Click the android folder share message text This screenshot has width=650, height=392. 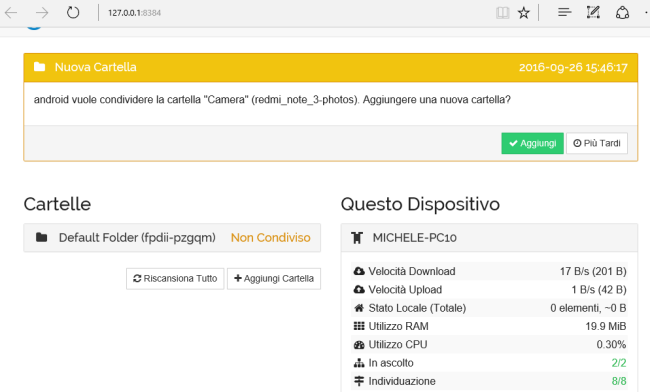pos(272,100)
